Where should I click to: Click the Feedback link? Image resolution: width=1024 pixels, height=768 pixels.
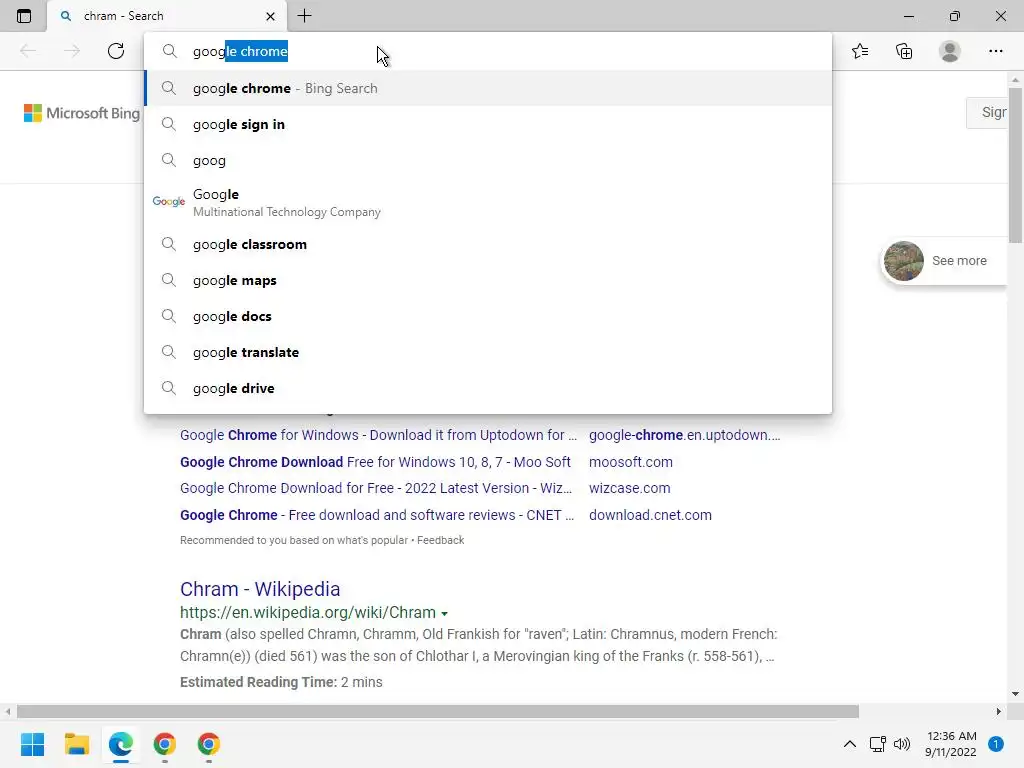click(440, 540)
